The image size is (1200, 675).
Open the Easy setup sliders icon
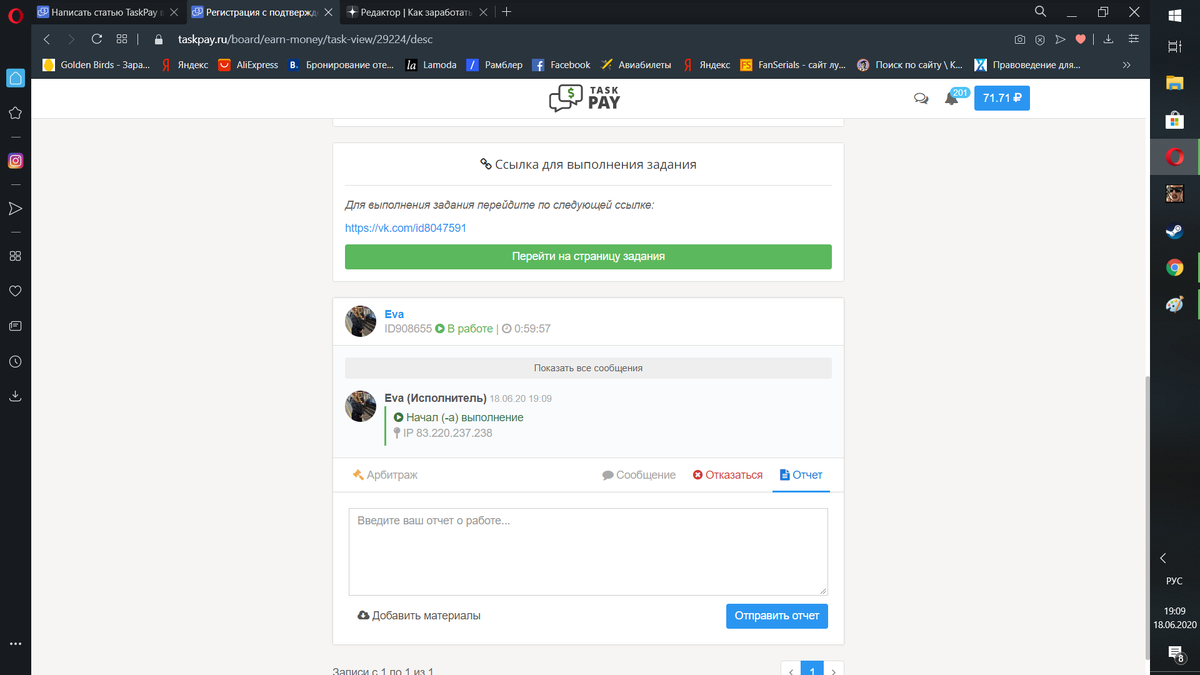point(1133,39)
